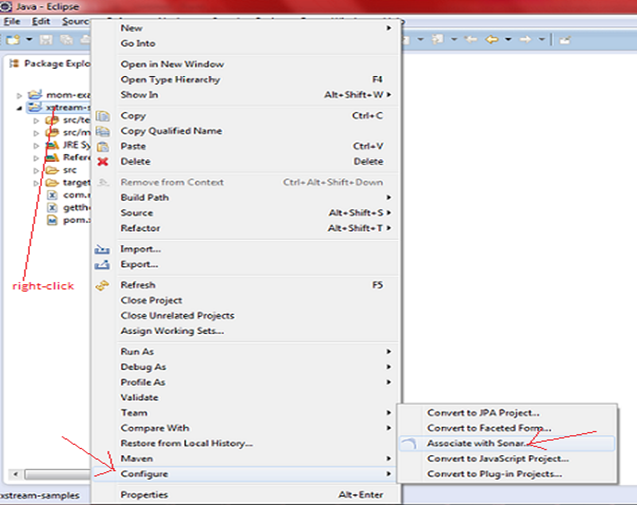The height and width of the screenshot is (505, 637).
Task: Click the Refresh arrows icon
Action: click(x=102, y=286)
